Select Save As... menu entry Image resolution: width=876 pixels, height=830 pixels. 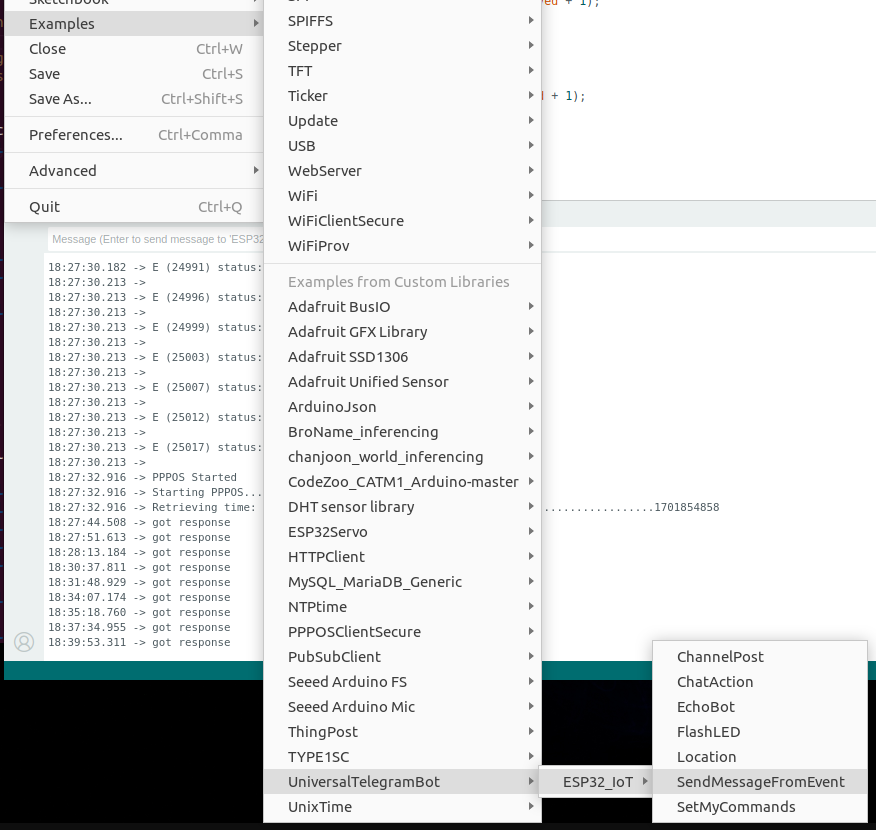pos(134,99)
